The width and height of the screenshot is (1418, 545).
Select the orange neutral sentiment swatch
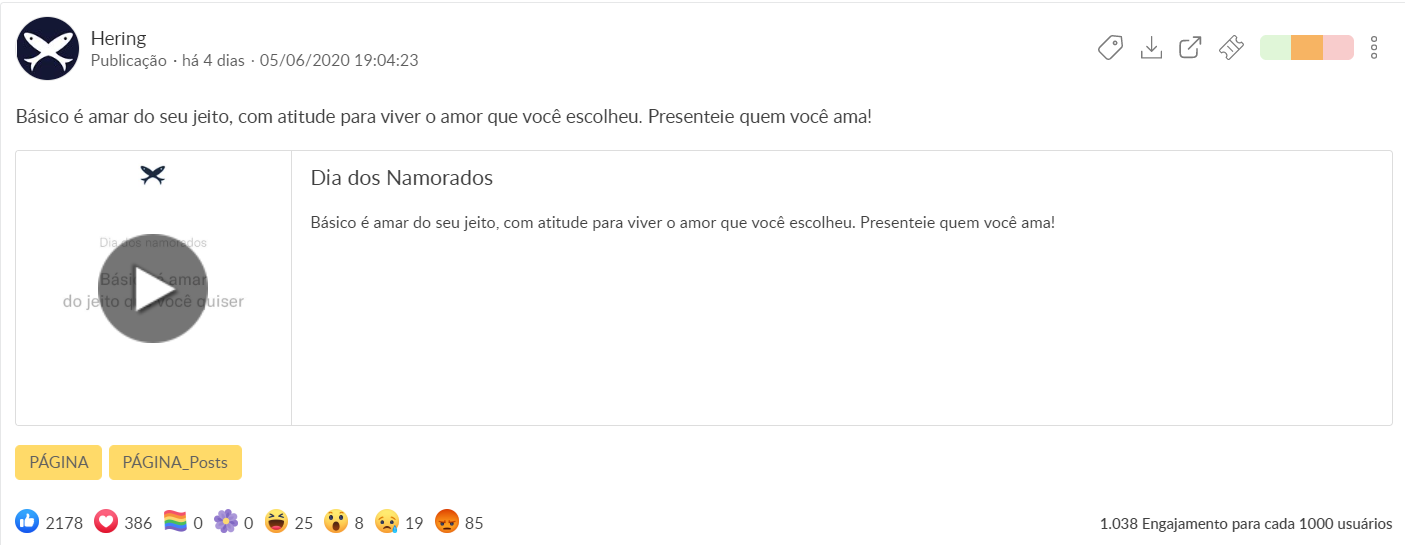pyautogui.click(x=1307, y=48)
